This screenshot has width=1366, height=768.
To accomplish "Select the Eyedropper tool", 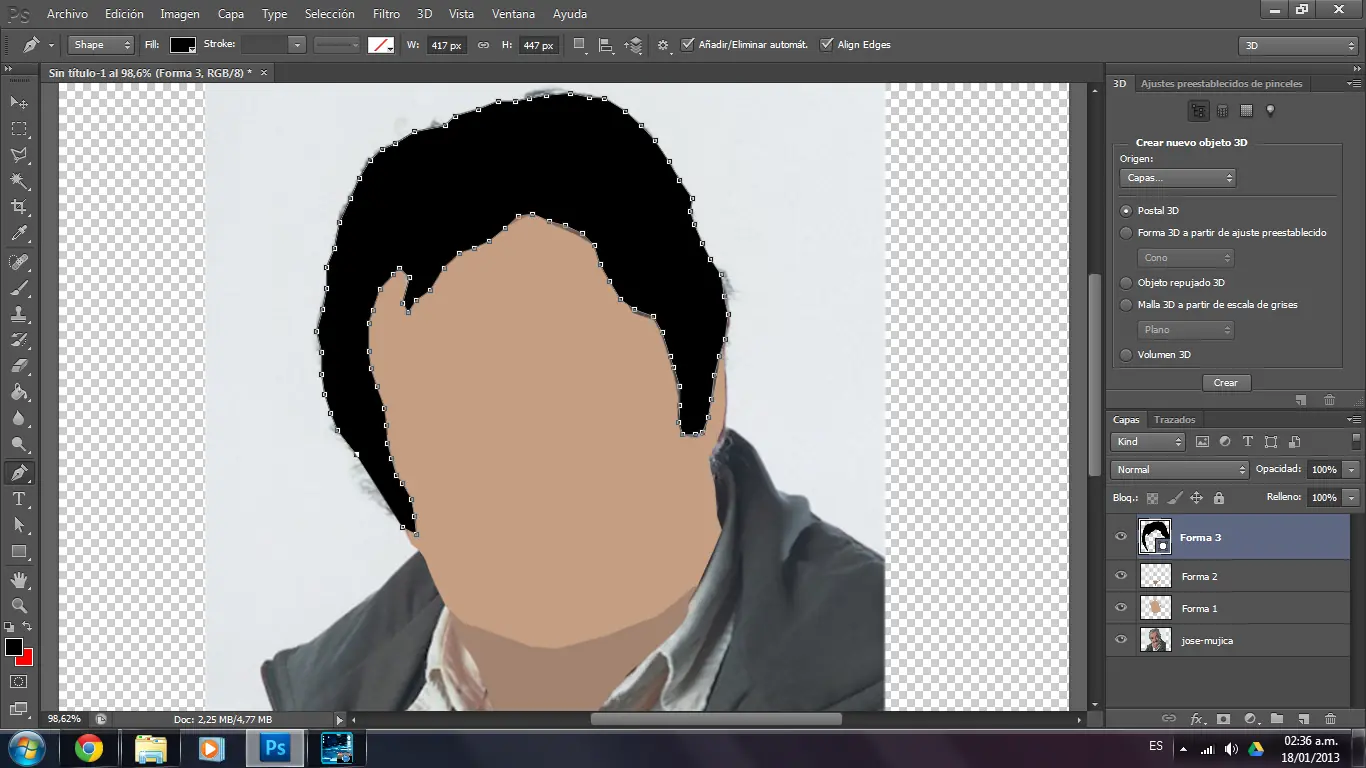I will tap(18, 234).
